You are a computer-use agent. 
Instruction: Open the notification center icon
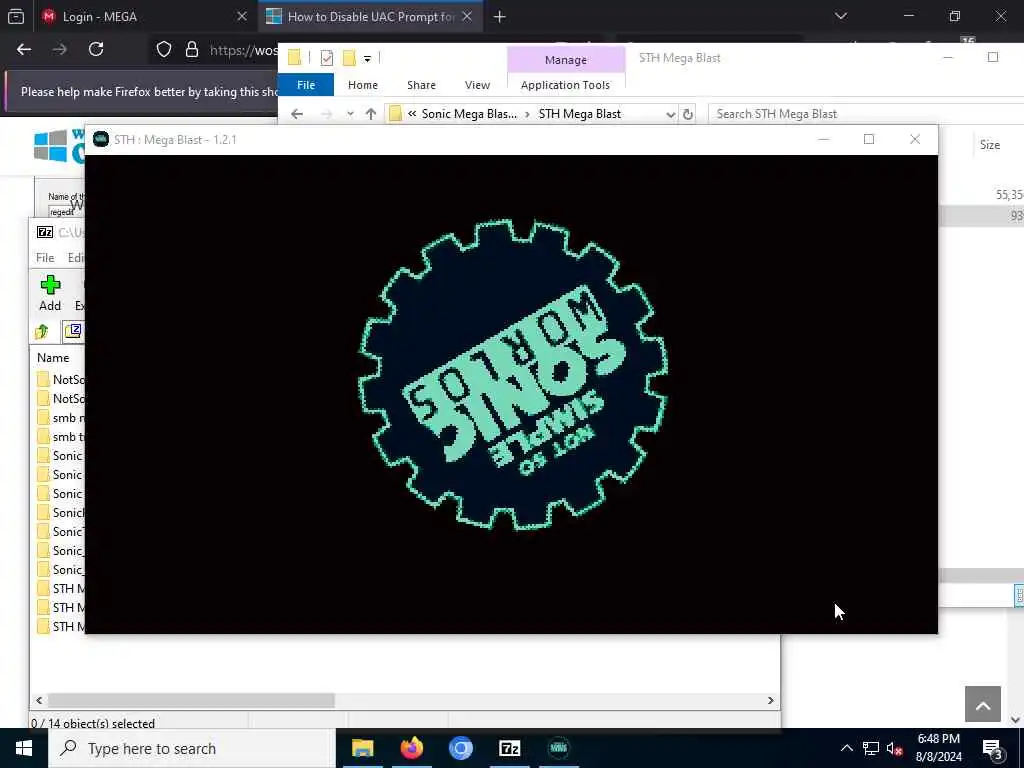[993, 749]
